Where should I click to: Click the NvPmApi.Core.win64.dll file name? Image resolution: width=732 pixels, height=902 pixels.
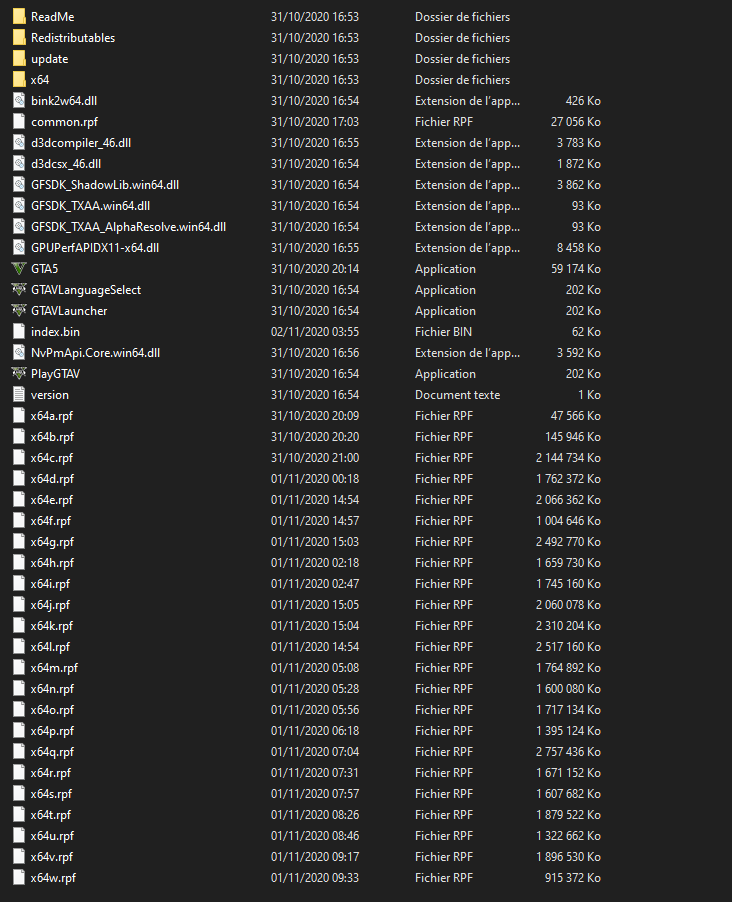(x=95, y=352)
